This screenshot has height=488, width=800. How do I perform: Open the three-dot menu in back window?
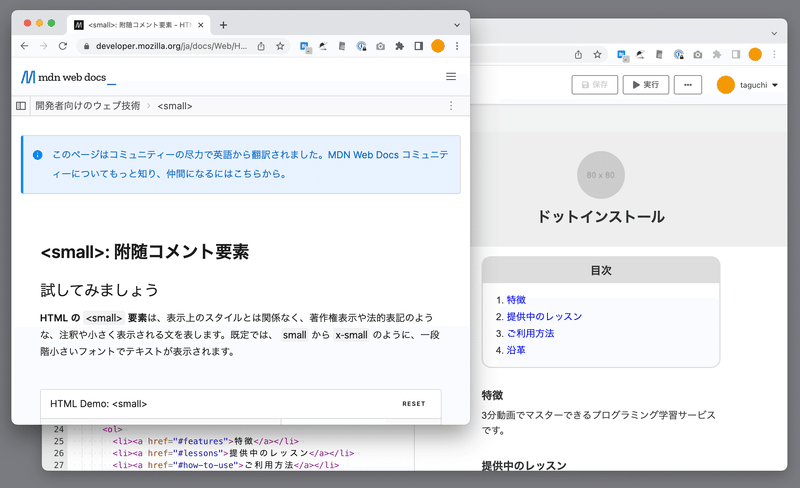(774, 55)
